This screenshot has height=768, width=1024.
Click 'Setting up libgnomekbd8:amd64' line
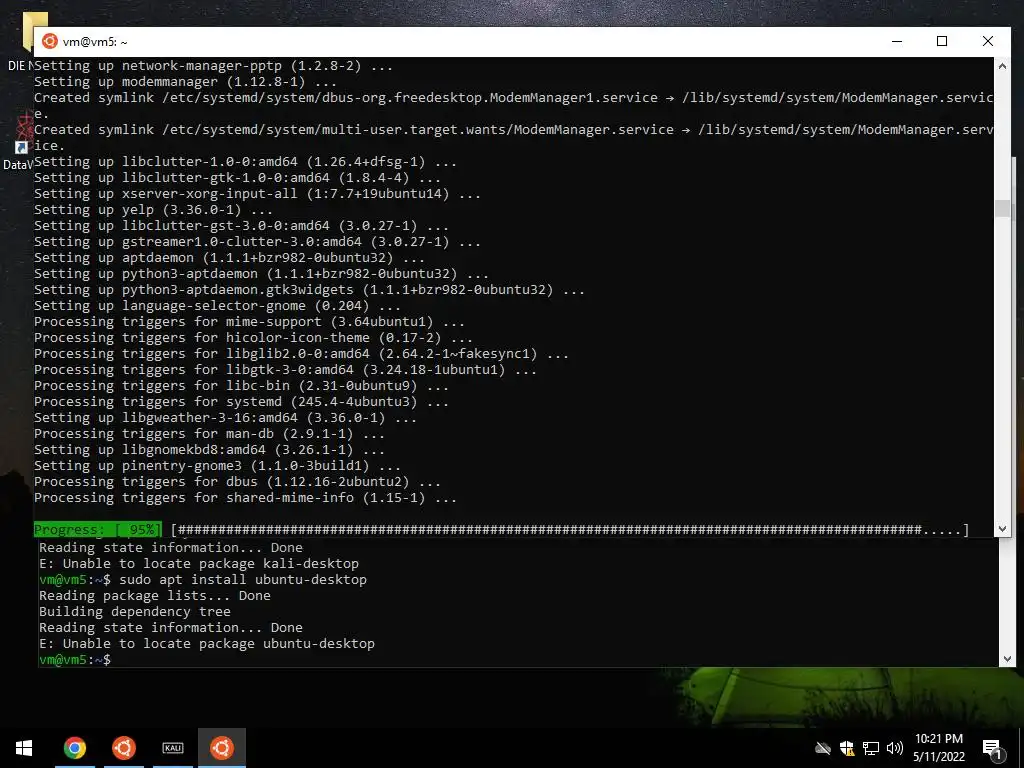point(209,450)
